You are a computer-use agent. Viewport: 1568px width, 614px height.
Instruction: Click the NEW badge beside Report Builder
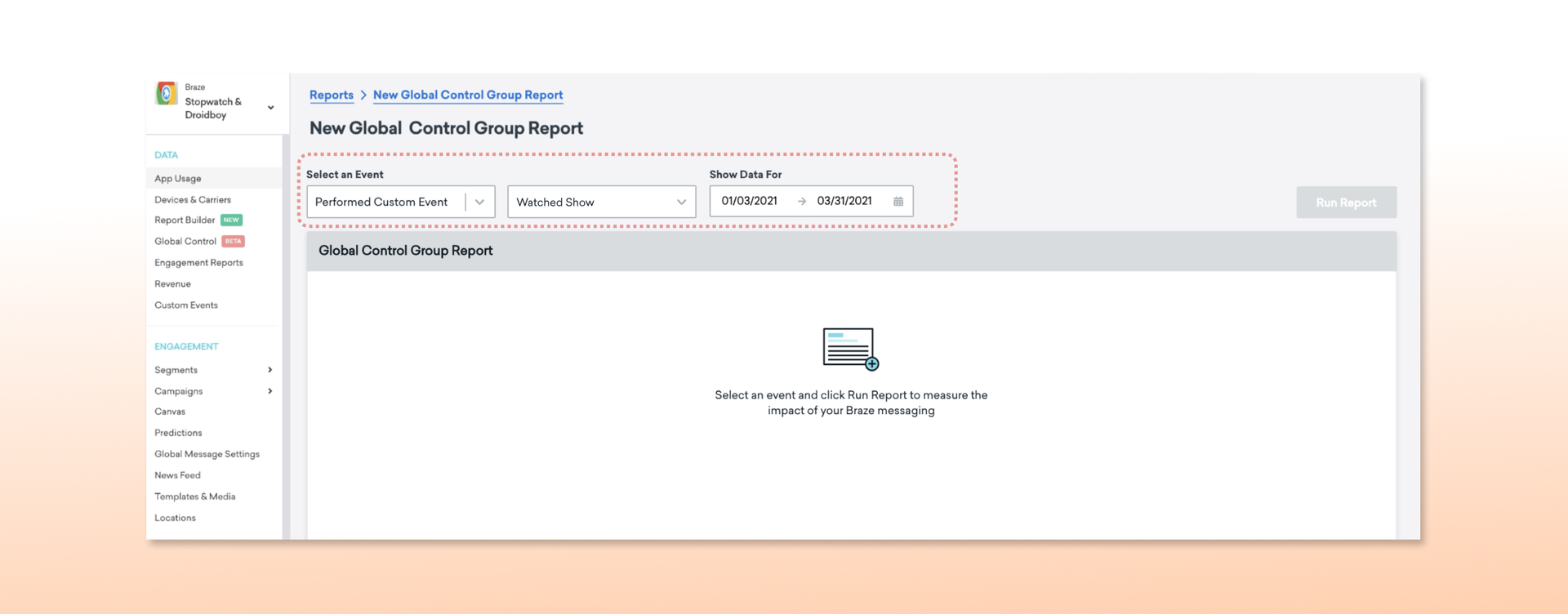pos(232,220)
